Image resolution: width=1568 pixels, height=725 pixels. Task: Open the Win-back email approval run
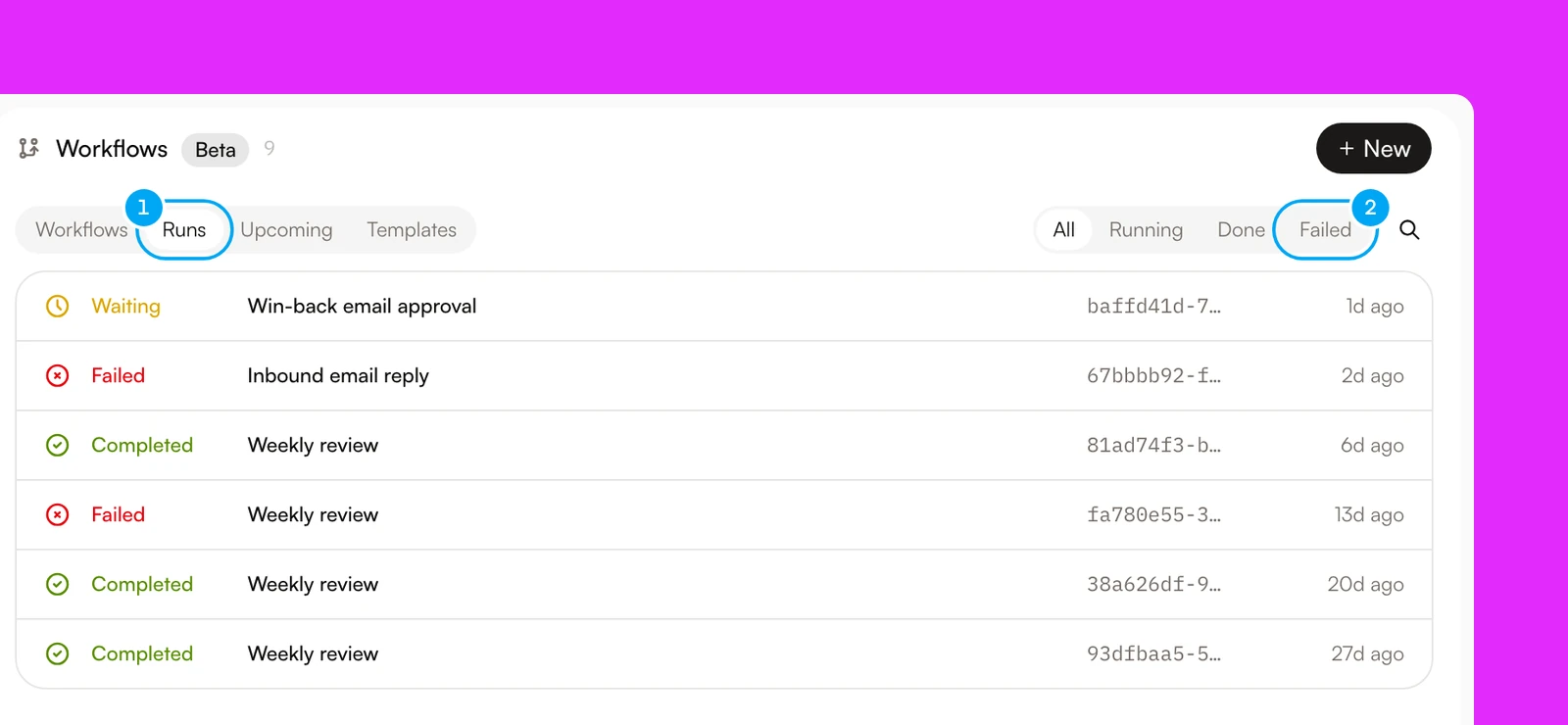point(724,306)
